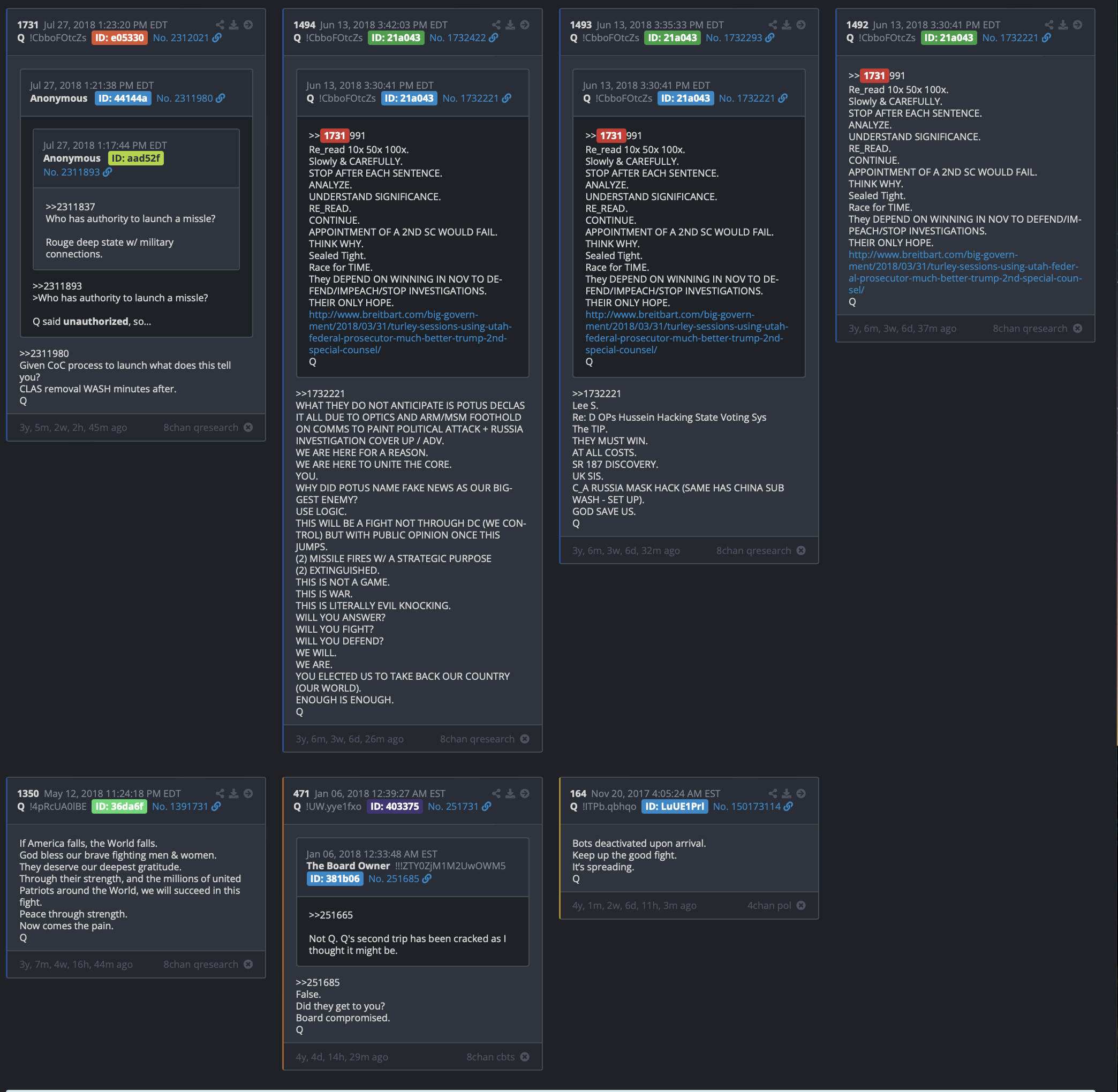
Task: Download post 1731 with the download icon
Action: pos(233,25)
